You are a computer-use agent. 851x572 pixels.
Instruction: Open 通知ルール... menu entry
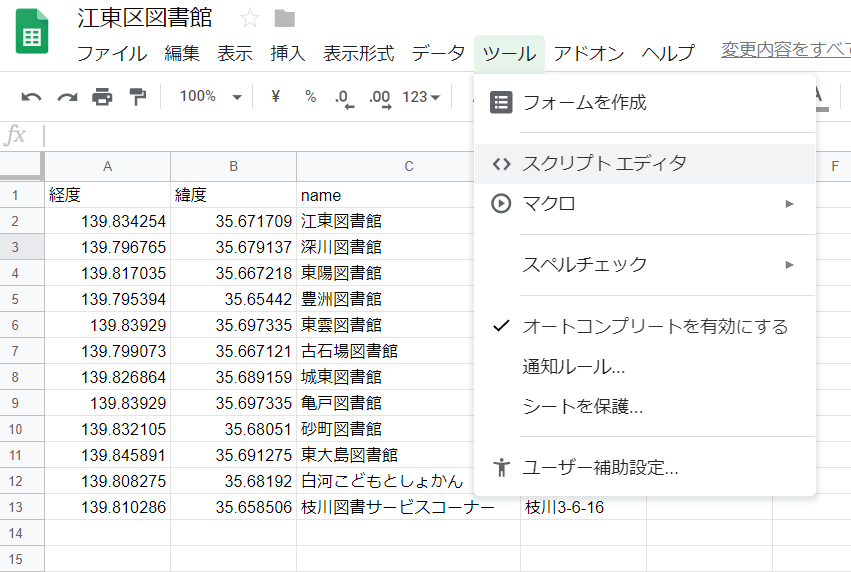pyautogui.click(x=645, y=367)
